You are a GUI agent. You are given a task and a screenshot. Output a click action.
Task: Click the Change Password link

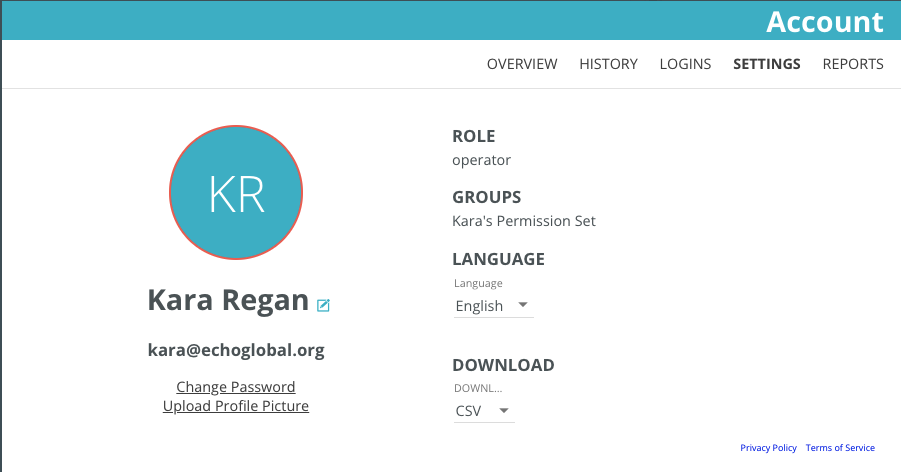236,387
